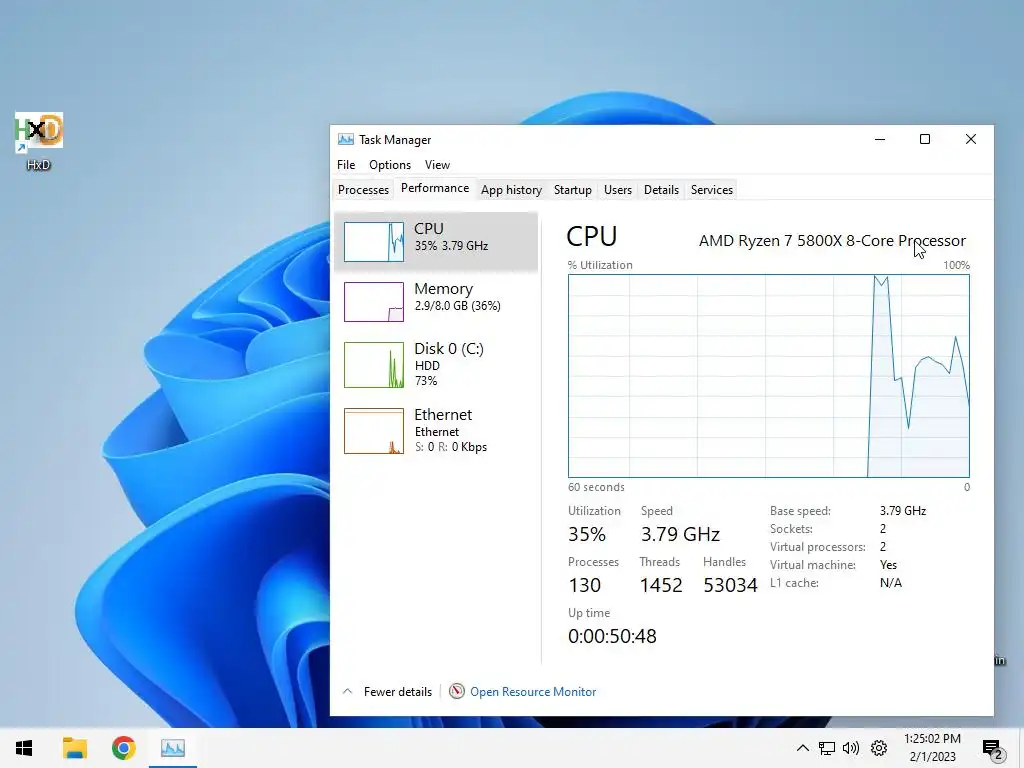Open the Options menu
Screen dimensions: 1024x768
click(390, 165)
